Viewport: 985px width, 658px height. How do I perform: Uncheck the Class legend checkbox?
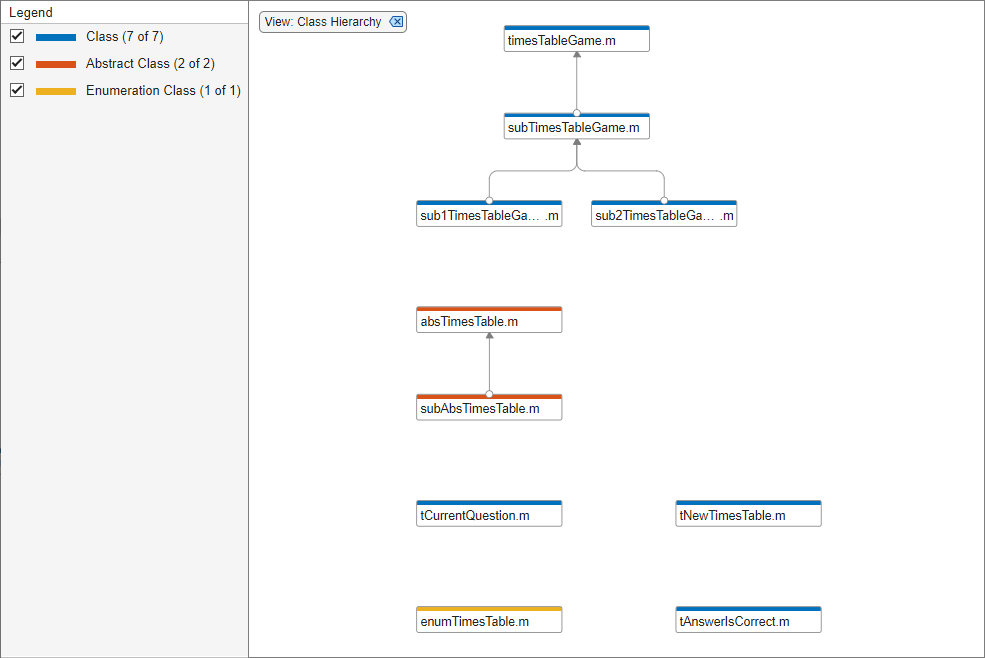[x=17, y=37]
